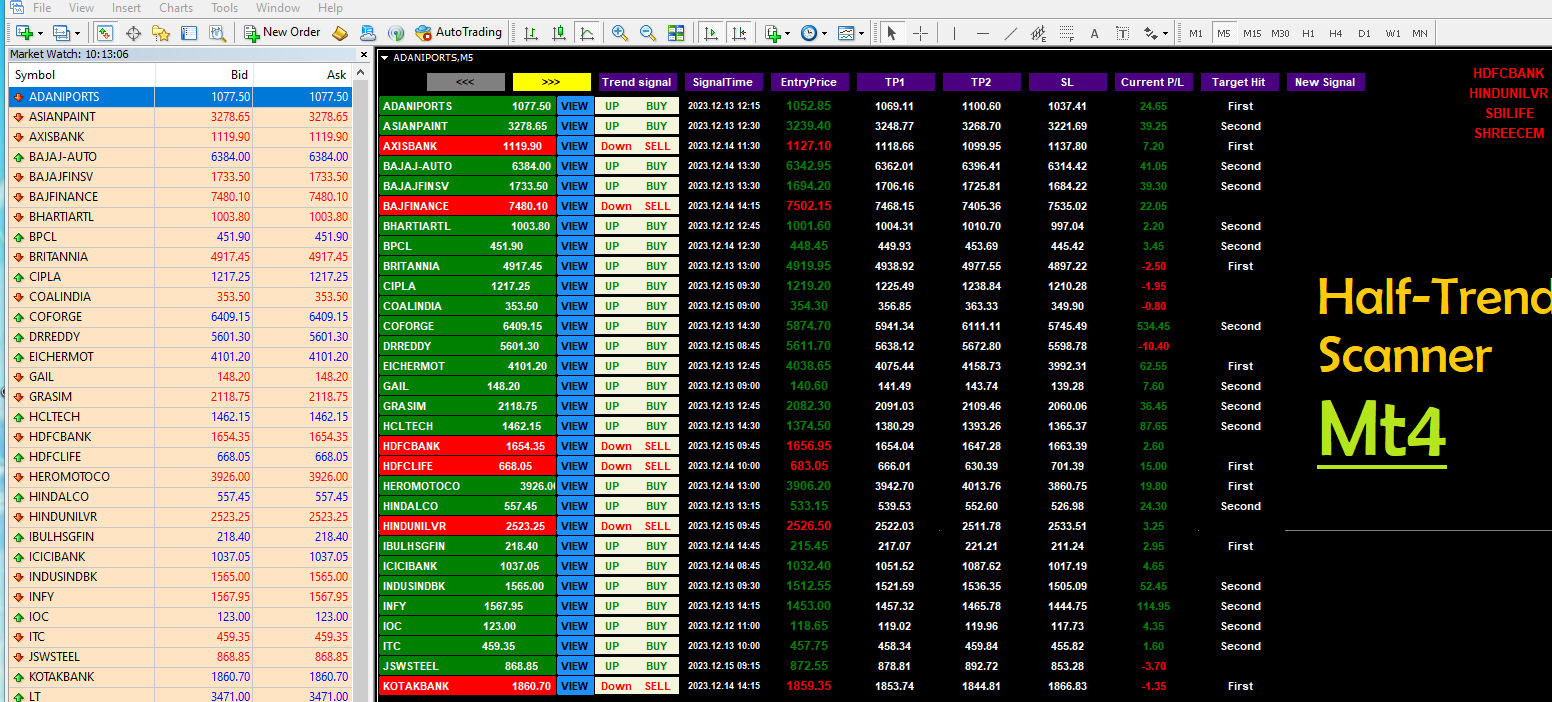Toggle chart Auto Scroll icon

pos(711,33)
